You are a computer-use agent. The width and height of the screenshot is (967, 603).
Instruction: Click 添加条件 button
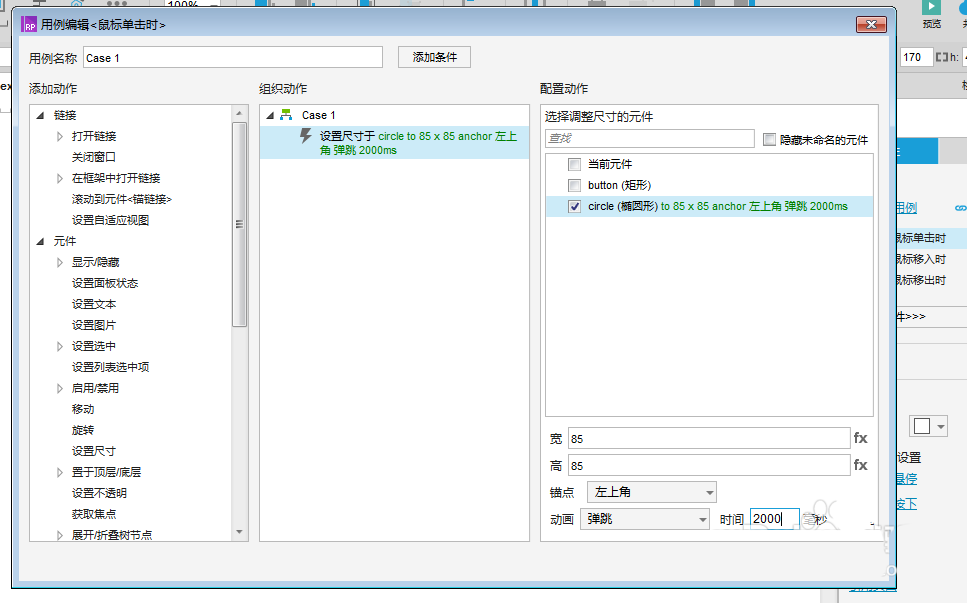(434, 57)
